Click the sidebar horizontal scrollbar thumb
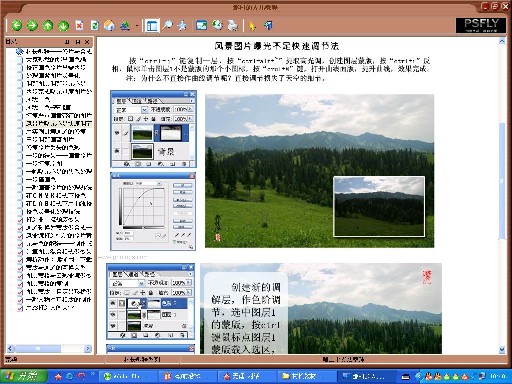Screen dimensions: 512x384 click(x=38, y=348)
